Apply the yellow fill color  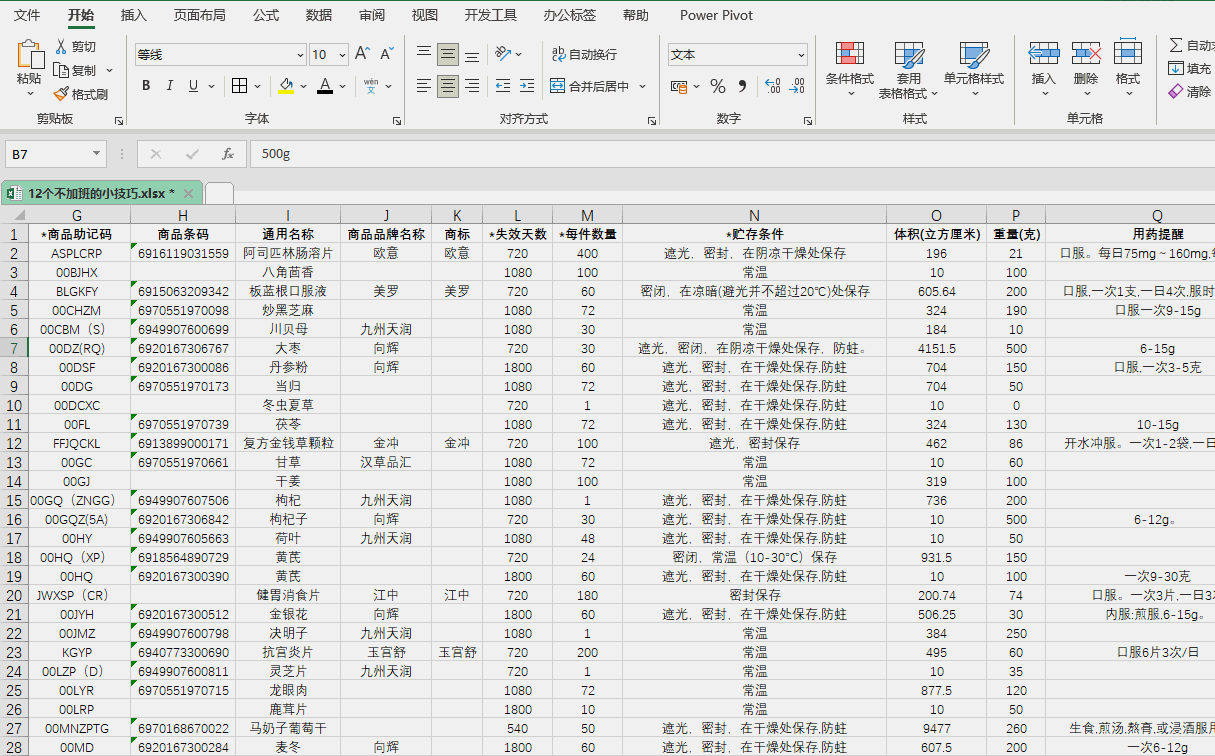(286, 86)
